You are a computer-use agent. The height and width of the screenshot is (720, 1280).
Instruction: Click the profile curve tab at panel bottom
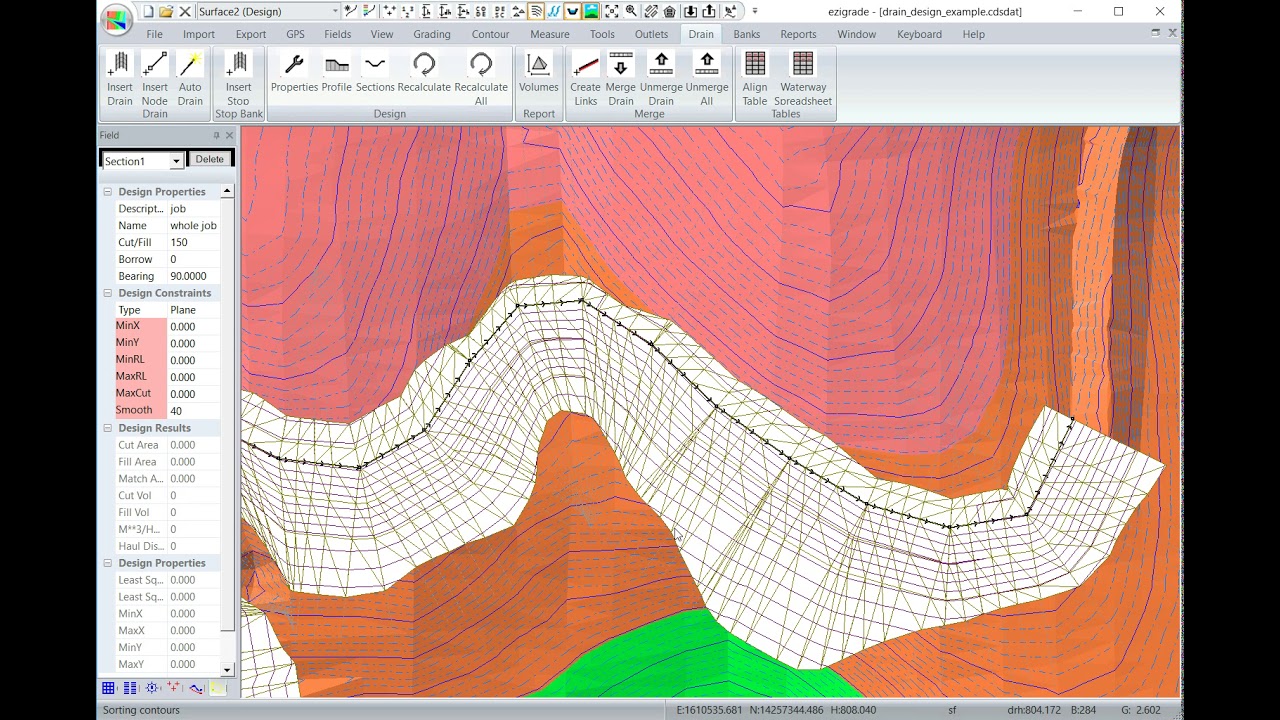coord(196,688)
